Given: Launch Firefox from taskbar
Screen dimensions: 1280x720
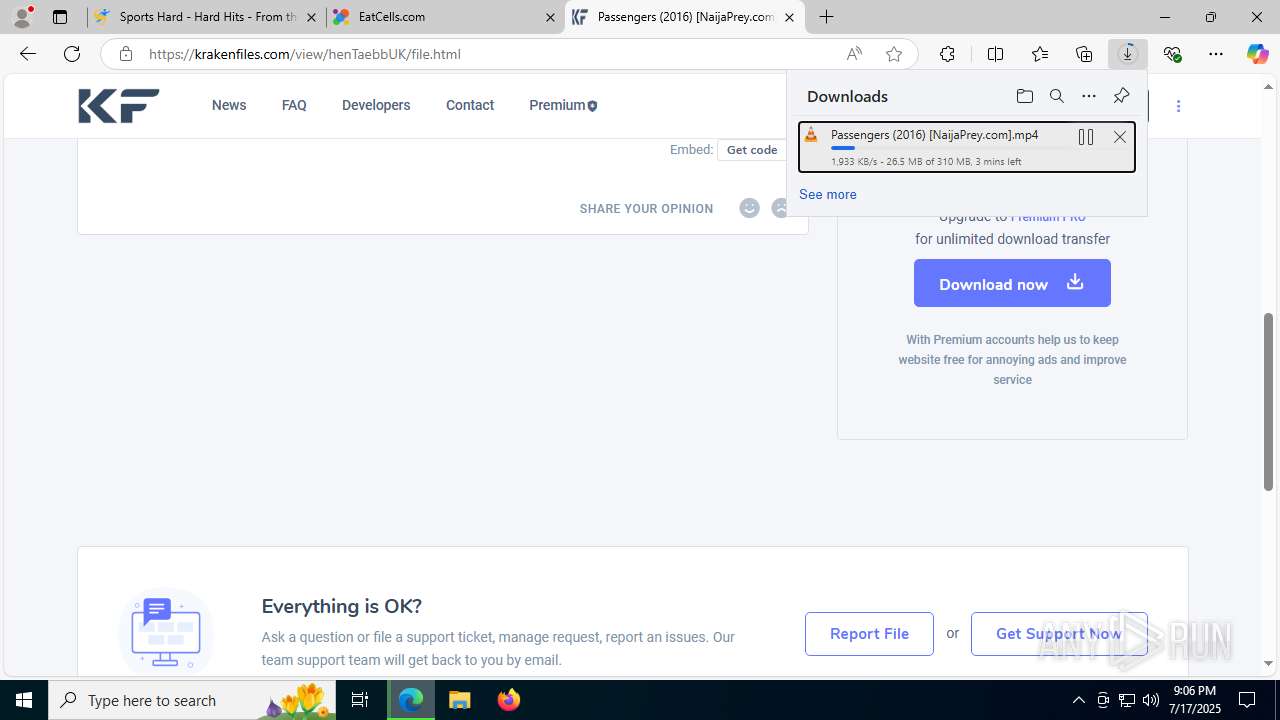Looking at the screenshot, I should click(509, 700).
